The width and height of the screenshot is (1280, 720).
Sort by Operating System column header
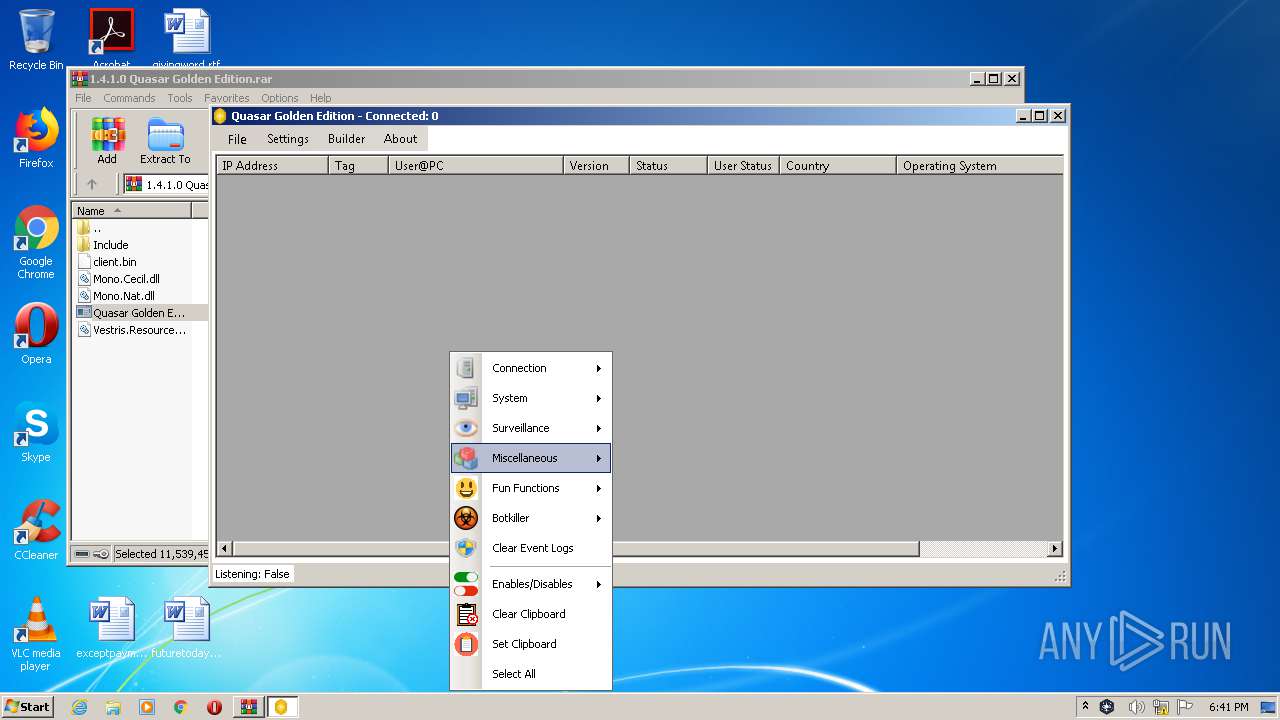coord(980,166)
